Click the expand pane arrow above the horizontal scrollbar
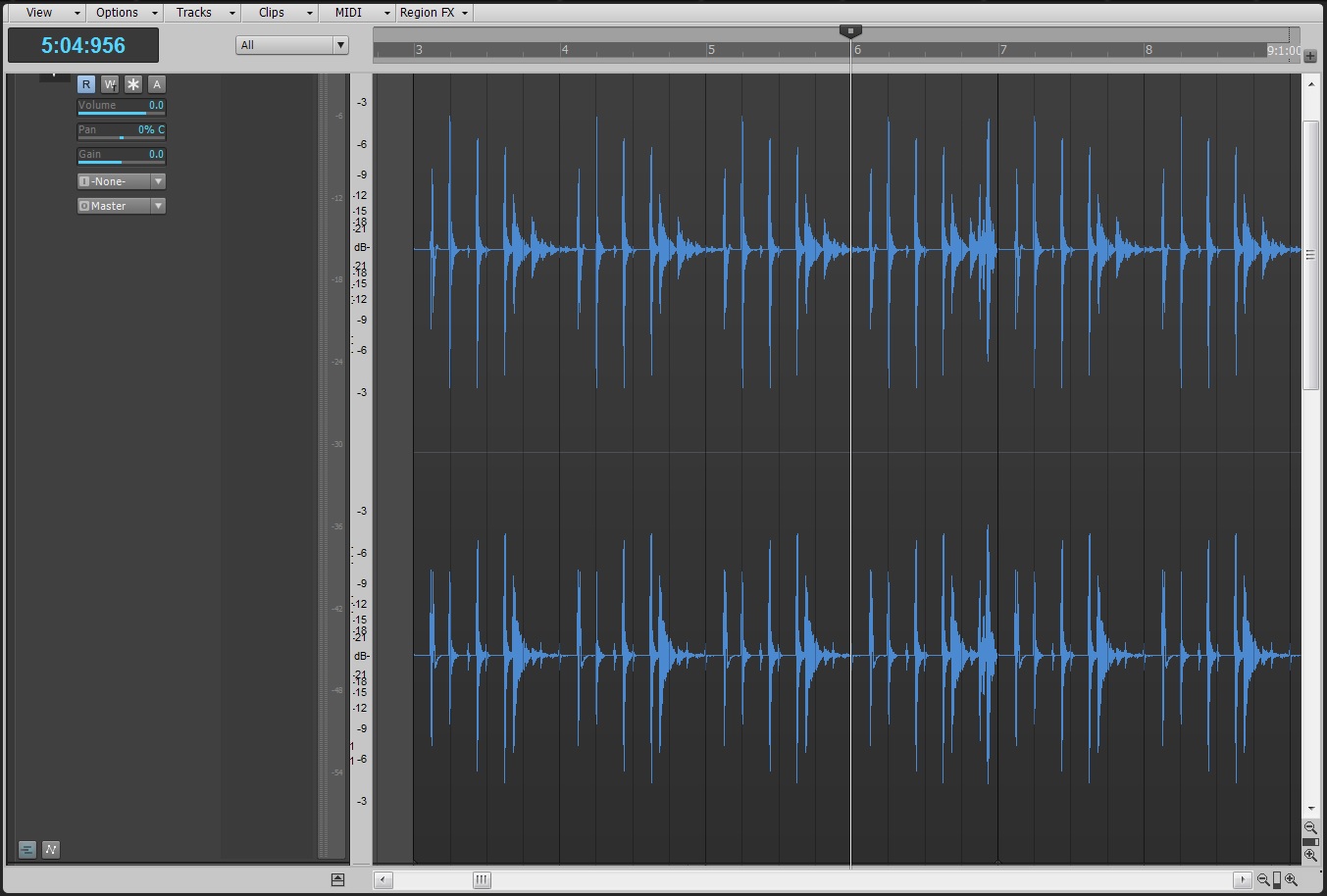 pos(338,879)
